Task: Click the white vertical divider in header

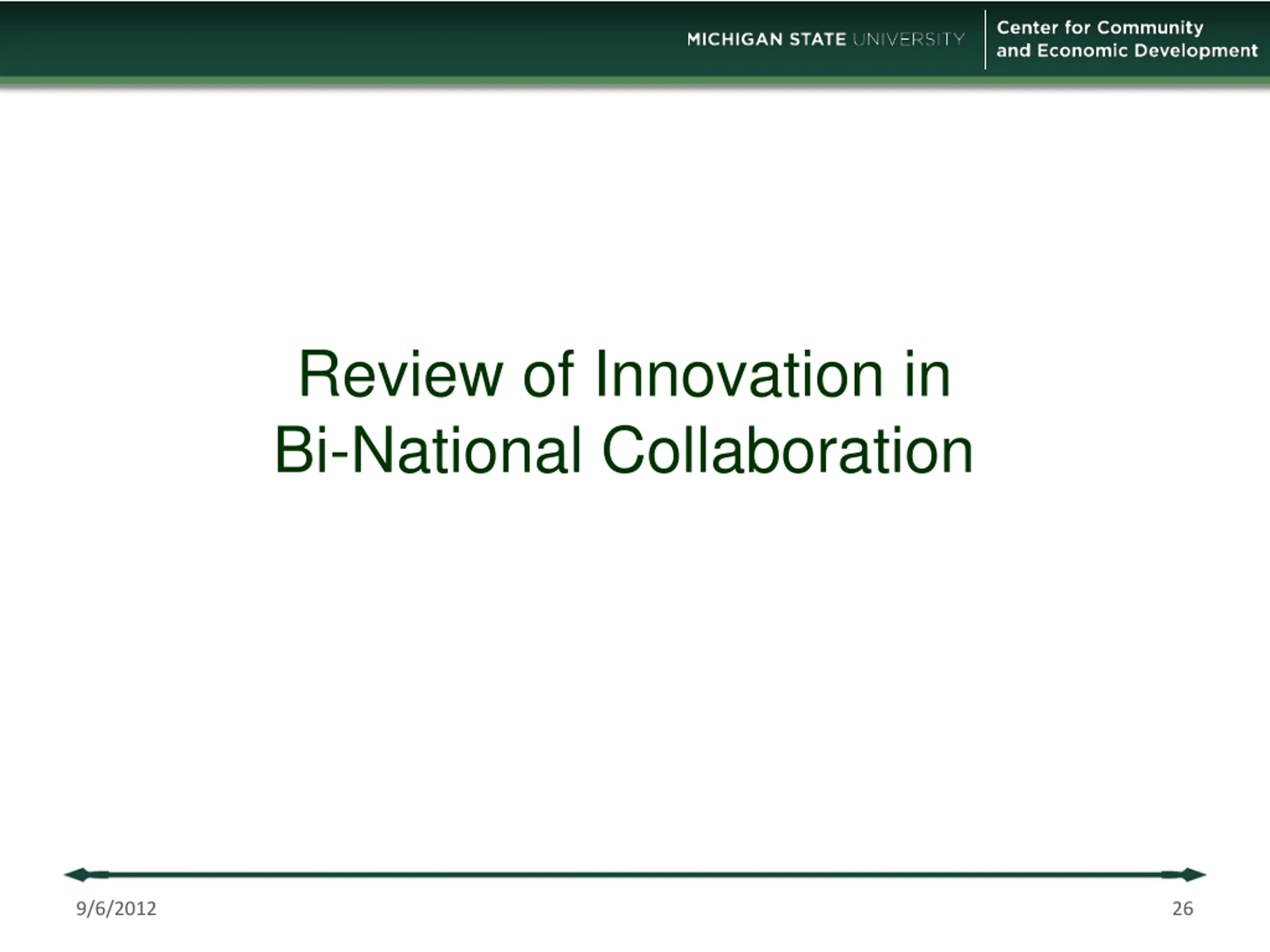Action: point(985,40)
